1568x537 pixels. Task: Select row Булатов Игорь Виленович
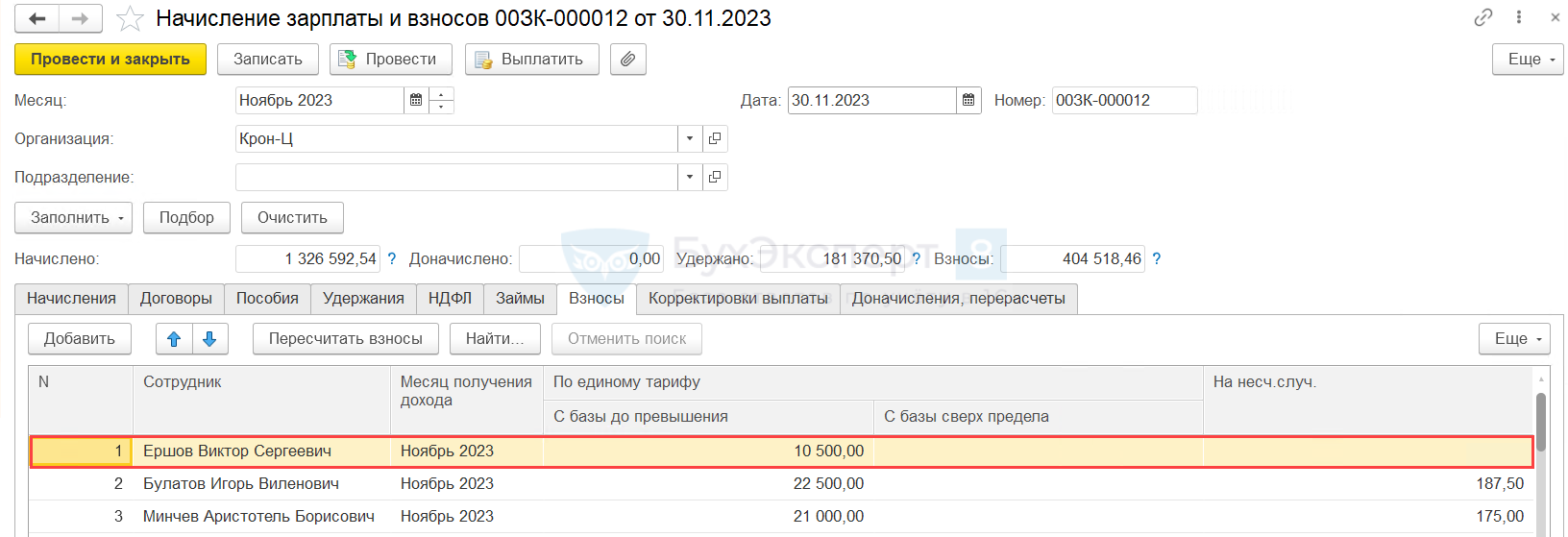tap(781, 484)
